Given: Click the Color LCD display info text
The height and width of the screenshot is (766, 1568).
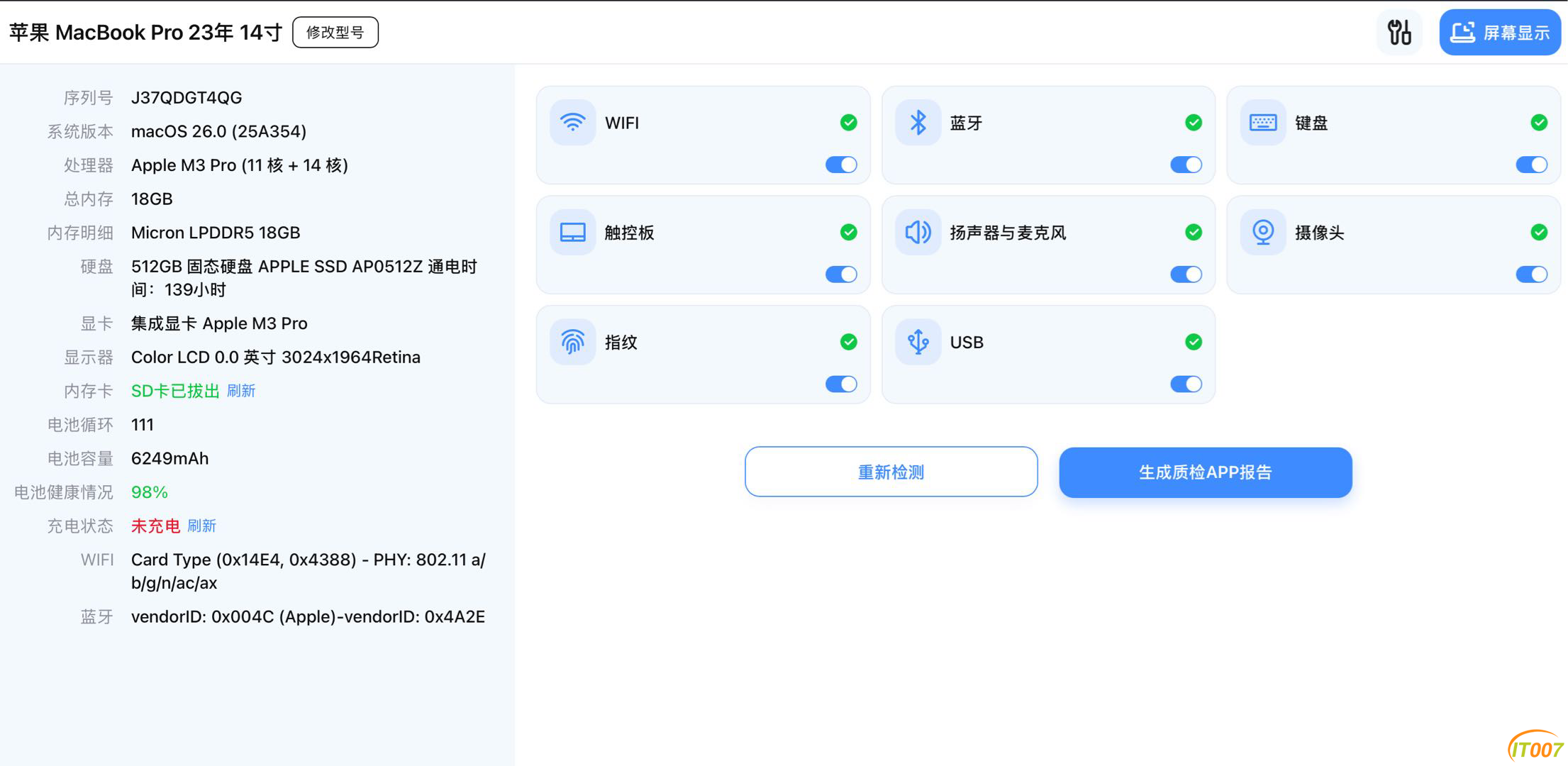Looking at the screenshot, I should click(276, 357).
